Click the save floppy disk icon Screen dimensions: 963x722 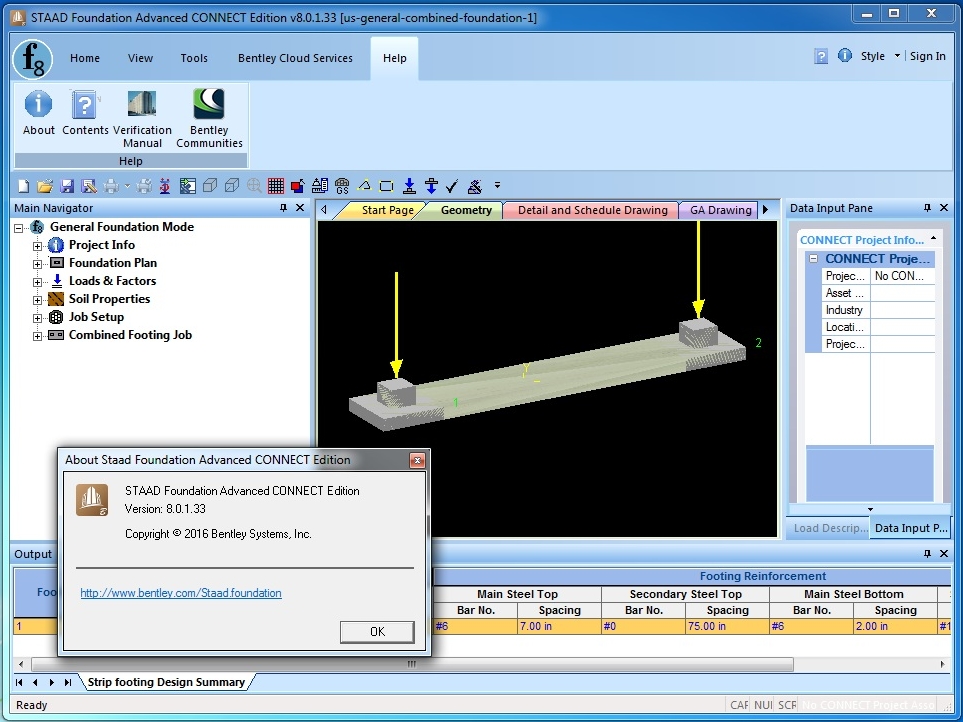pyautogui.click(x=68, y=185)
